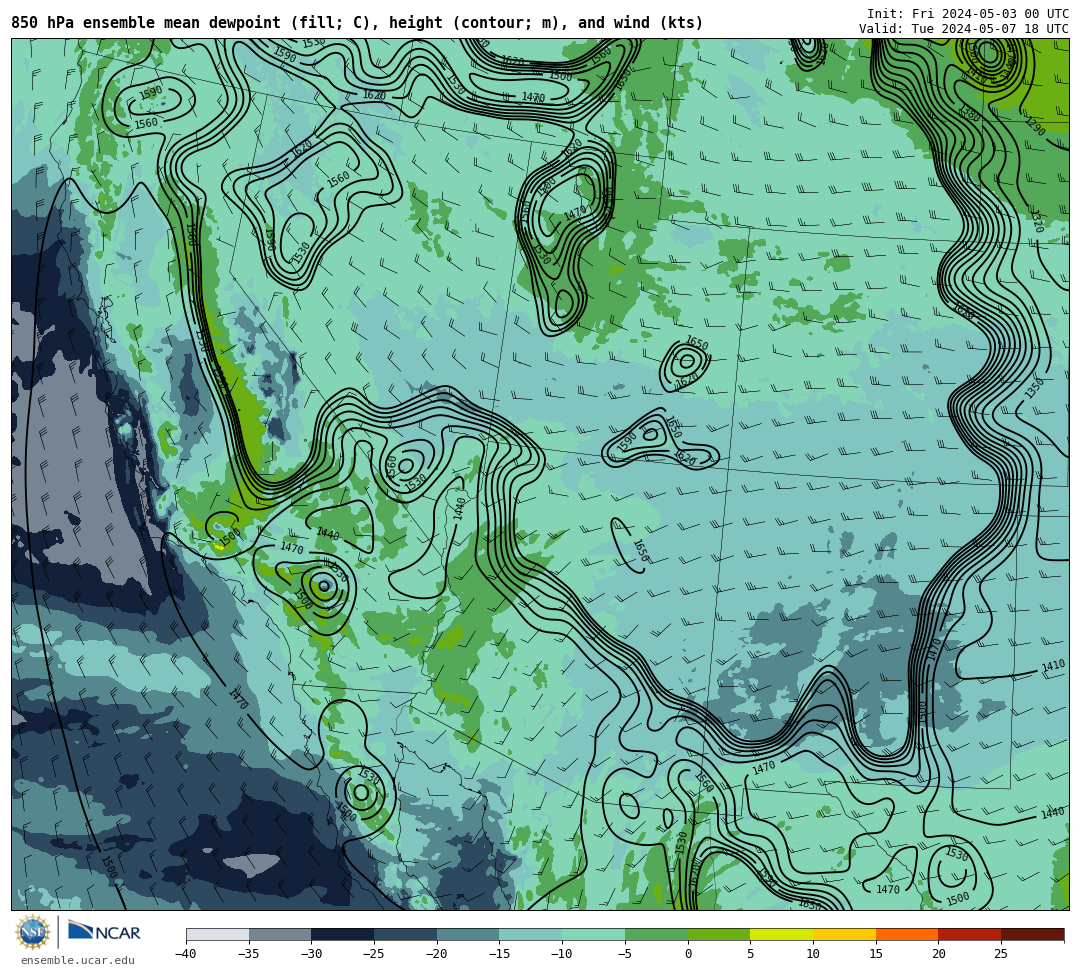Click the colorbar tick label 25
Image resolution: width=1080 pixels, height=973 pixels.
(x=1001, y=954)
